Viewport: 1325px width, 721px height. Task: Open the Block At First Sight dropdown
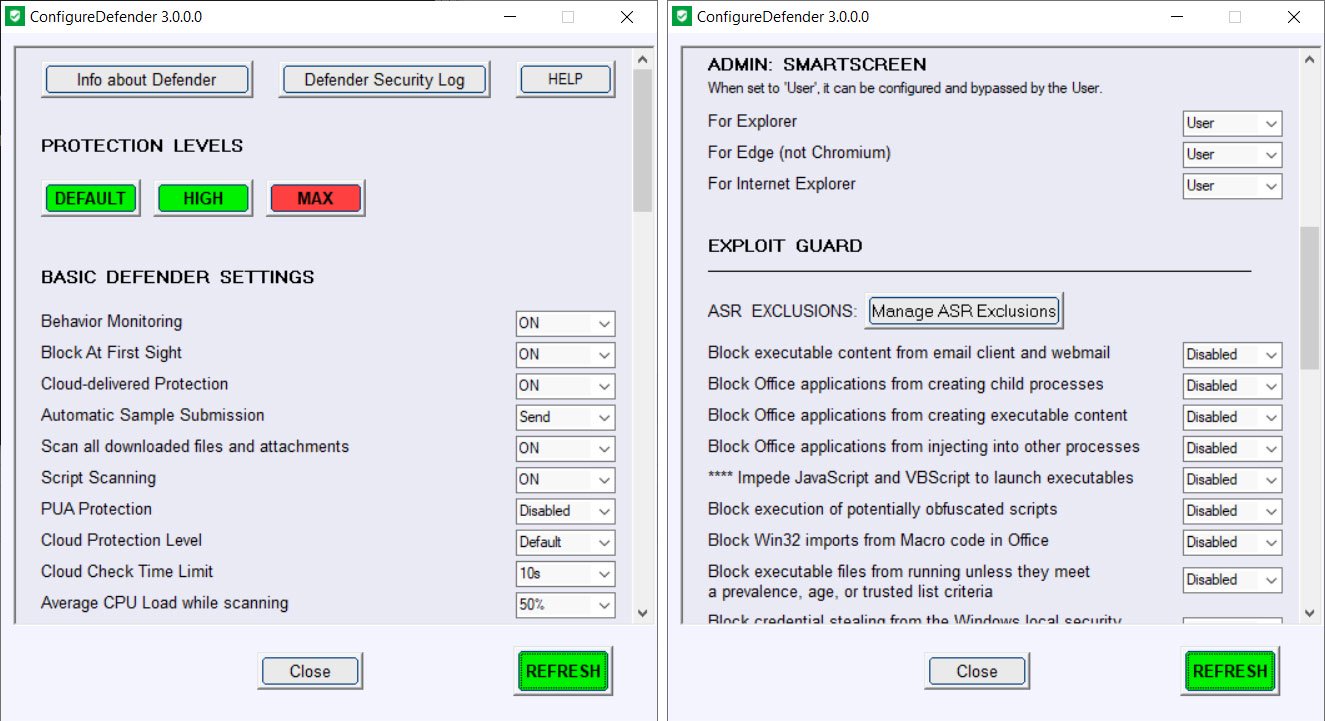tap(565, 355)
